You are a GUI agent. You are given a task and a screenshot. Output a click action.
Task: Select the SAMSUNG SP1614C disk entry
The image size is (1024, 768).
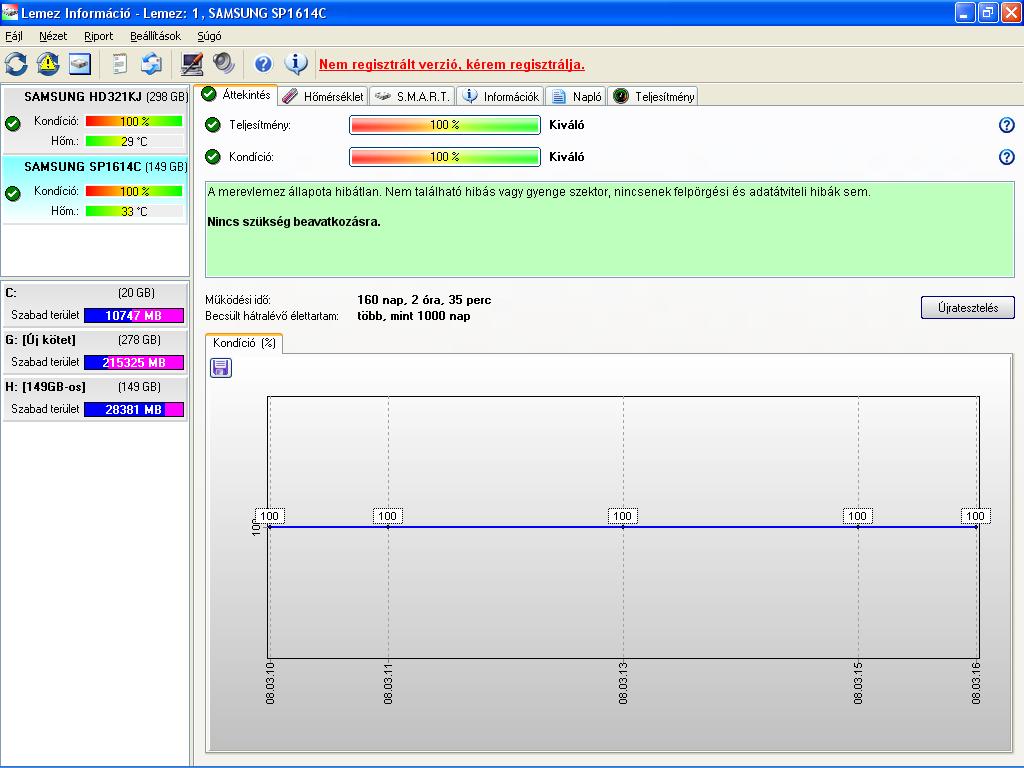pyautogui.click(x=95, y=189)
